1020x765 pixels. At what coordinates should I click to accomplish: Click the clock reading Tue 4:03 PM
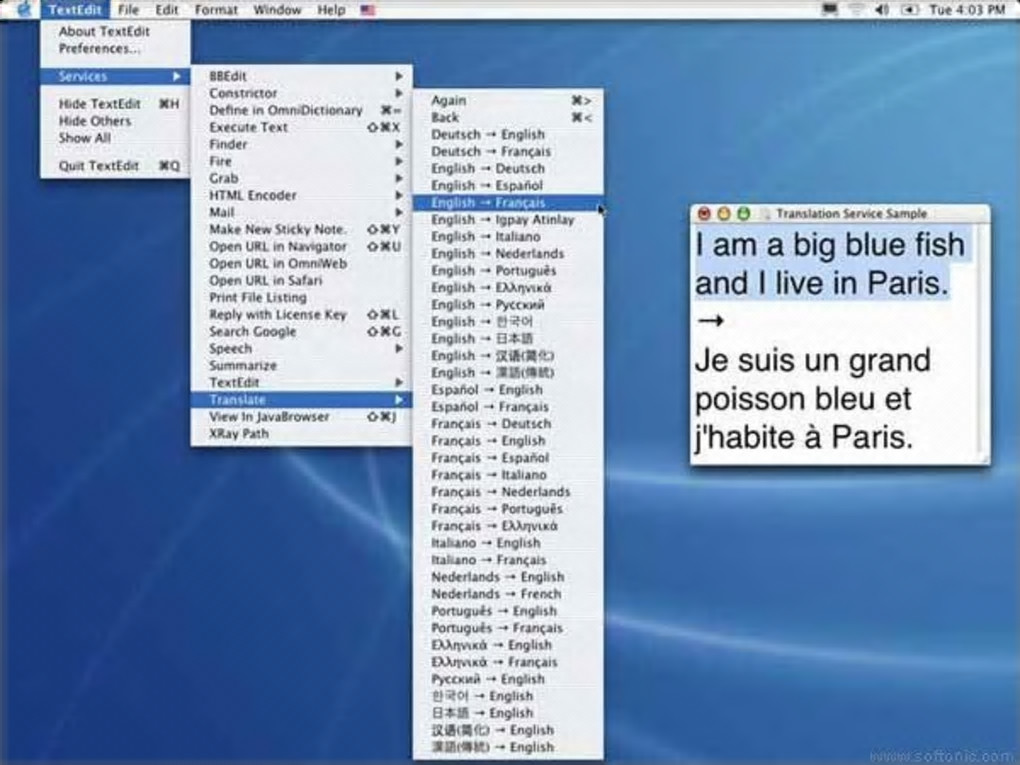click(x=967, y=10)
